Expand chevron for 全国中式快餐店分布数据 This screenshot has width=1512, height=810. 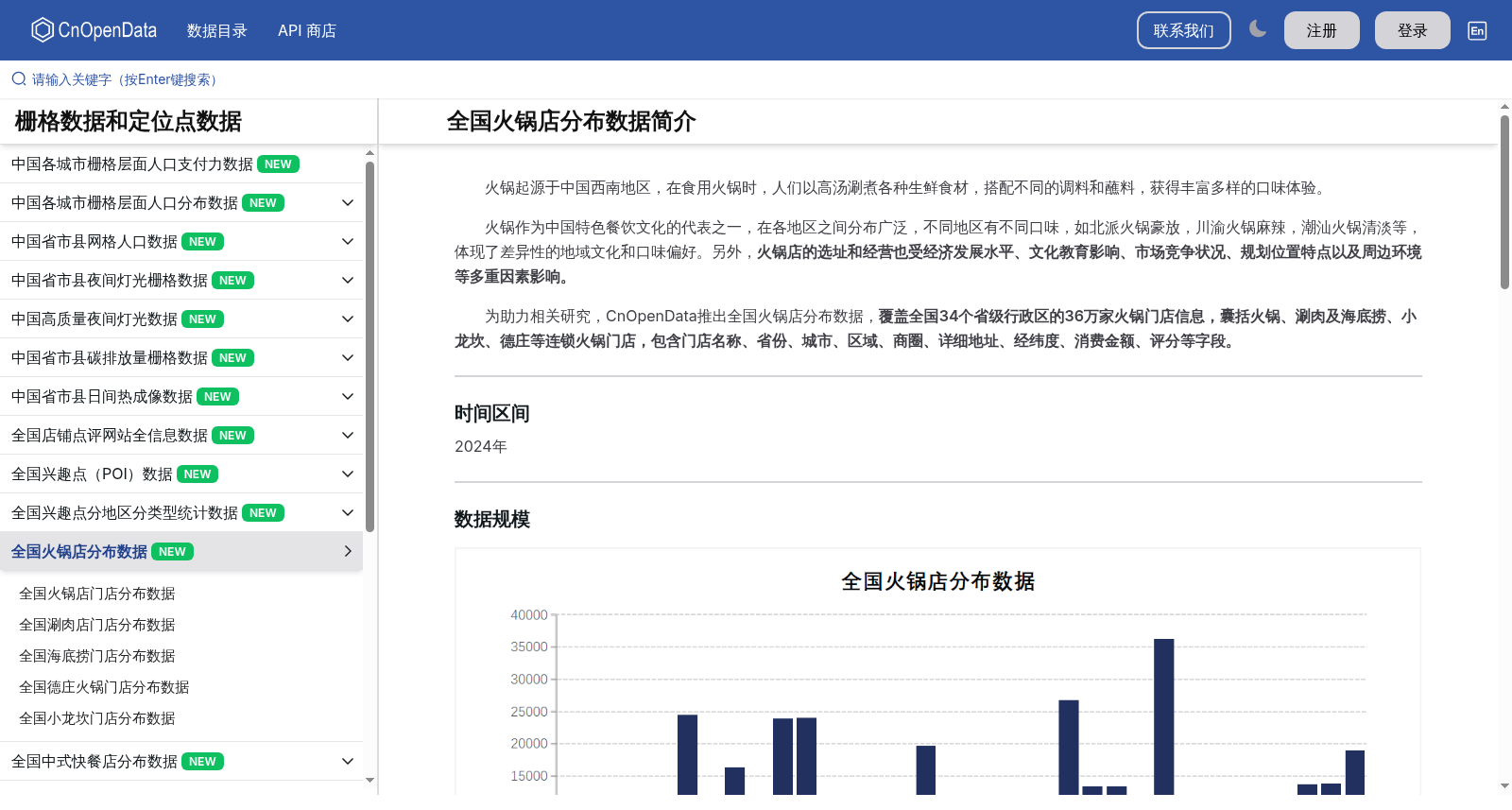(x=348, y=761)
